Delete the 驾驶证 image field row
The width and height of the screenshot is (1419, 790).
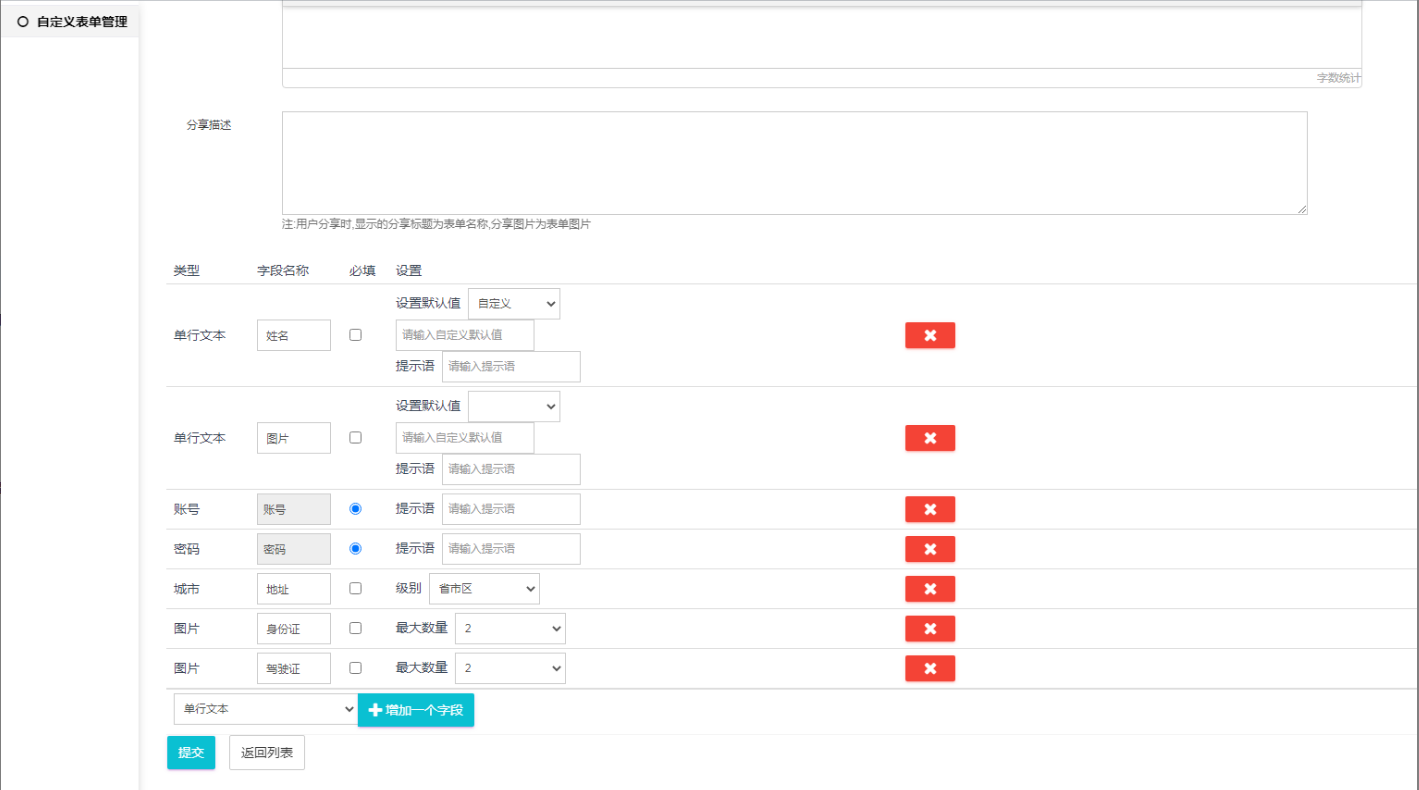(x=929, y=668)
